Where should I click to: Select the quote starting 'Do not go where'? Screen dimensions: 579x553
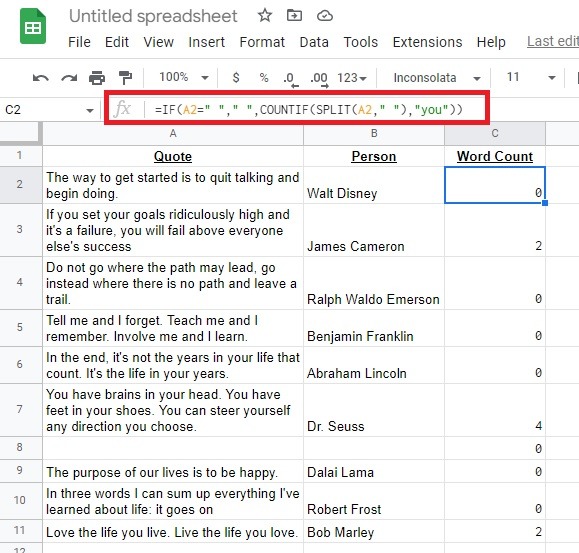click(173, 283)
